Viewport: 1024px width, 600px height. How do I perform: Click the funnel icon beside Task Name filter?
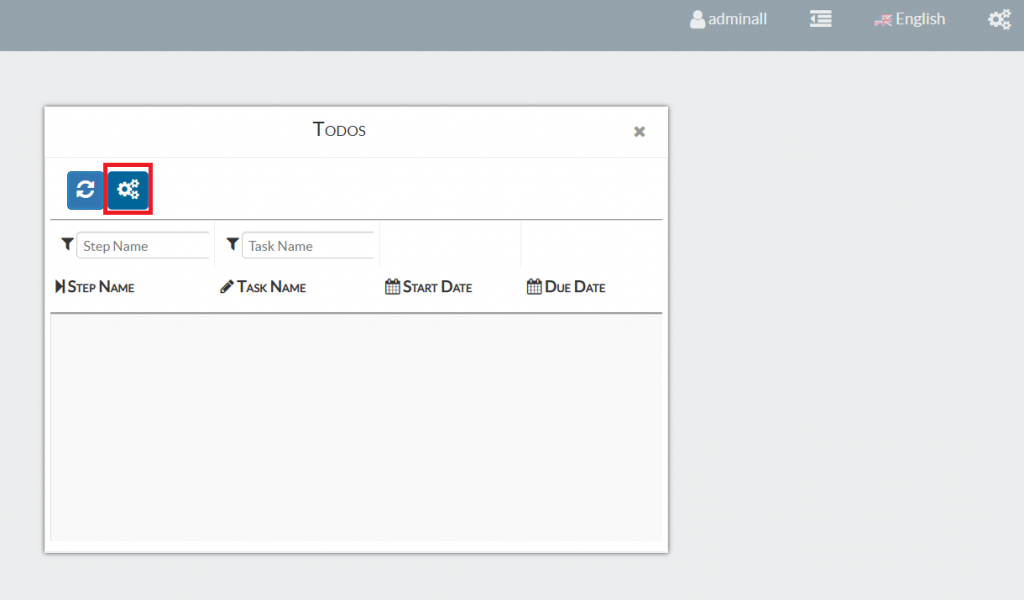click(232, 244)
